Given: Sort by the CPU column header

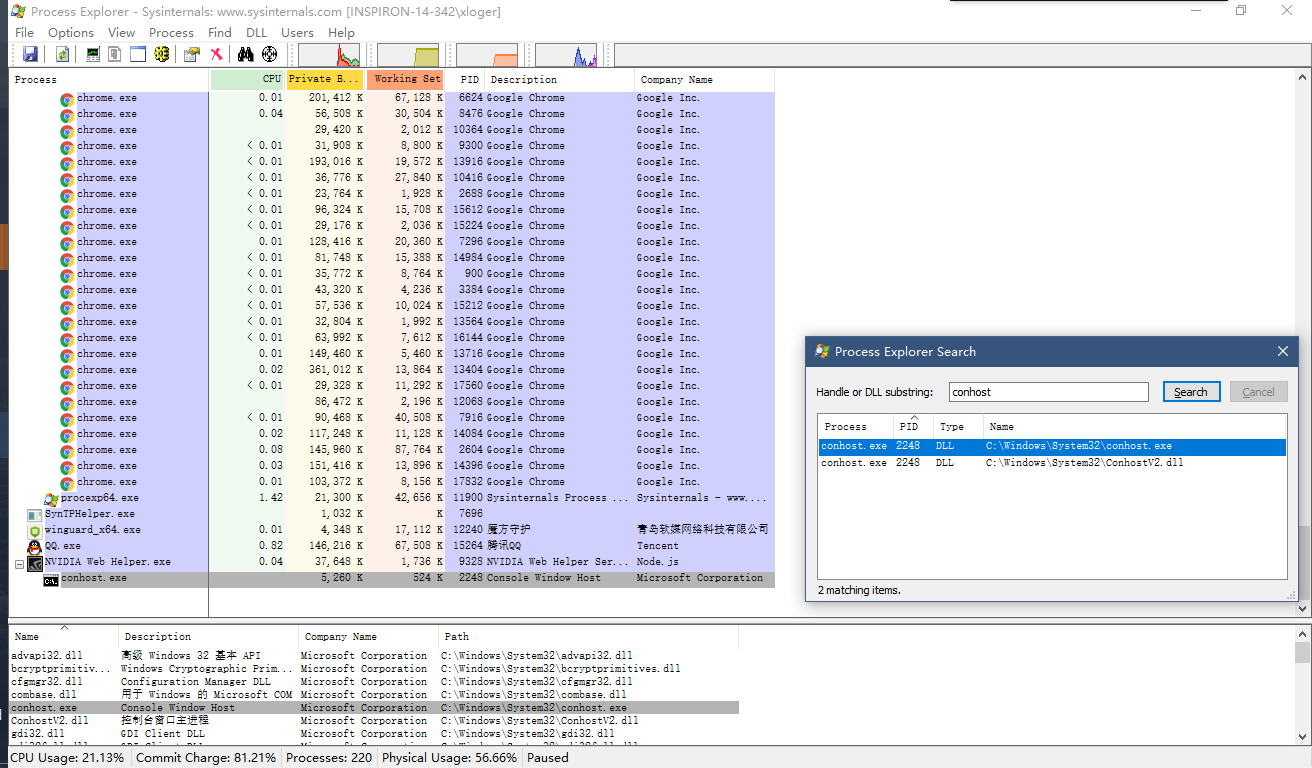Looking at the screenshot, I should [x=247, y=79].
